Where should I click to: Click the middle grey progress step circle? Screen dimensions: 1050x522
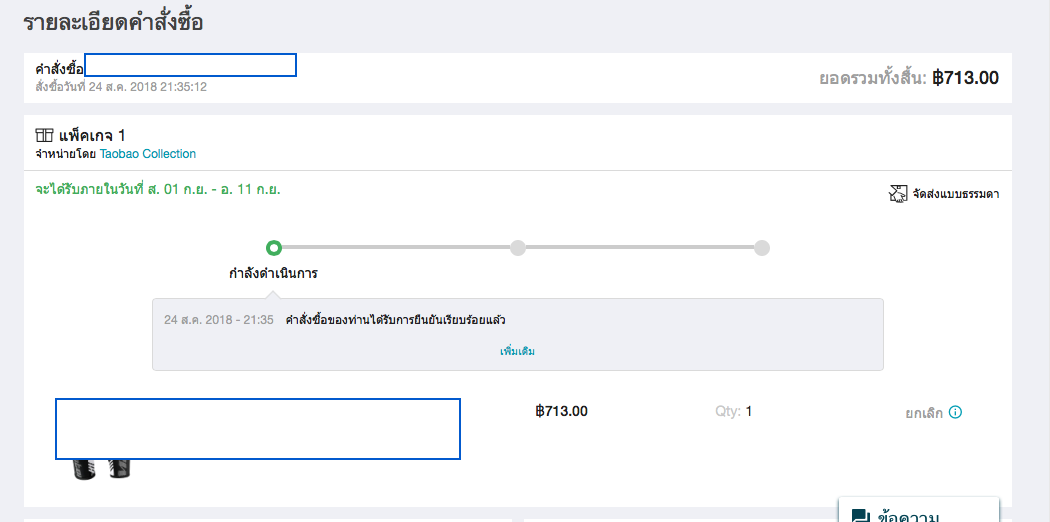pos(518,248)
